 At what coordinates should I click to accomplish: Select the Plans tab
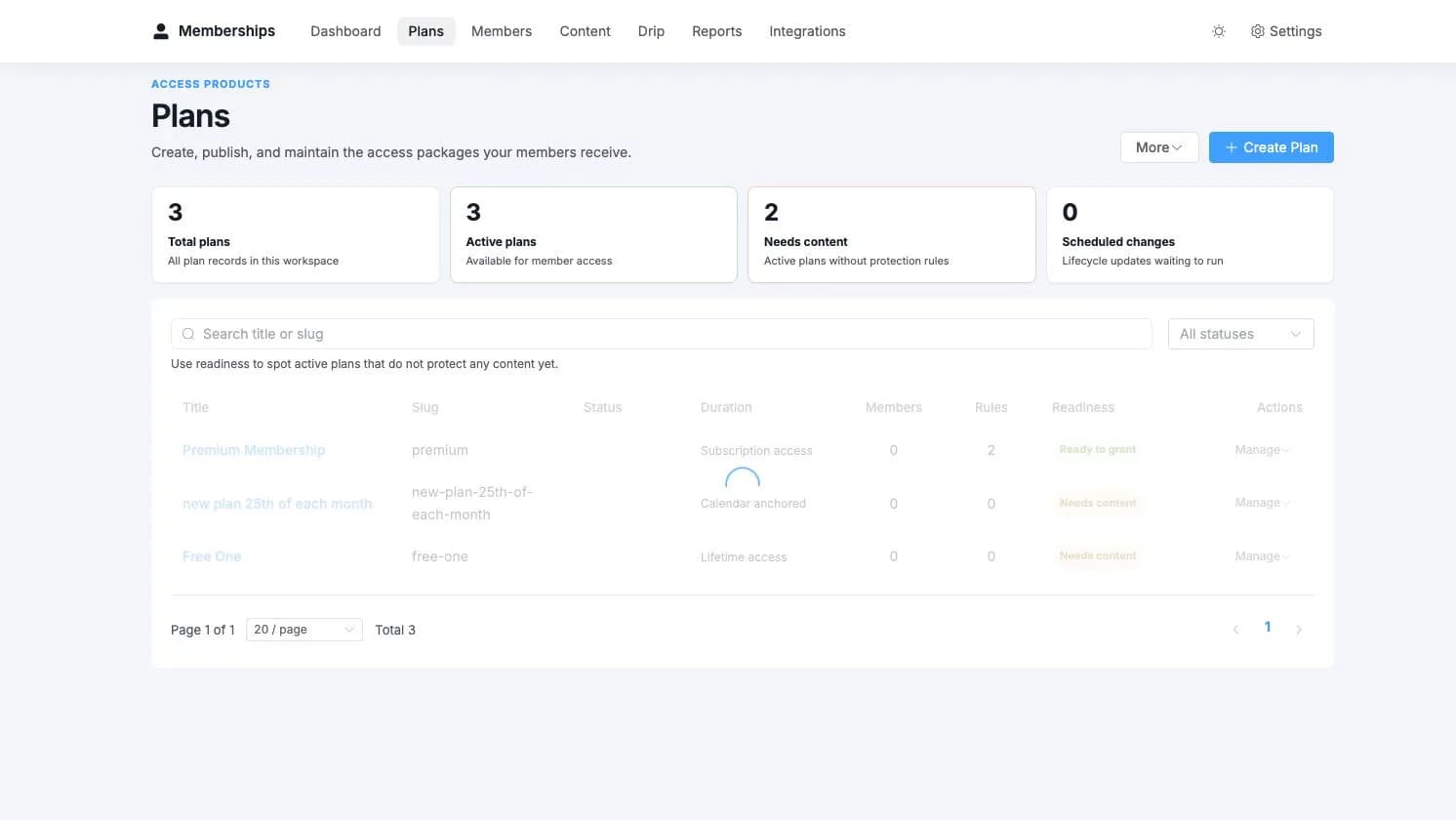[x=426, y=31]
